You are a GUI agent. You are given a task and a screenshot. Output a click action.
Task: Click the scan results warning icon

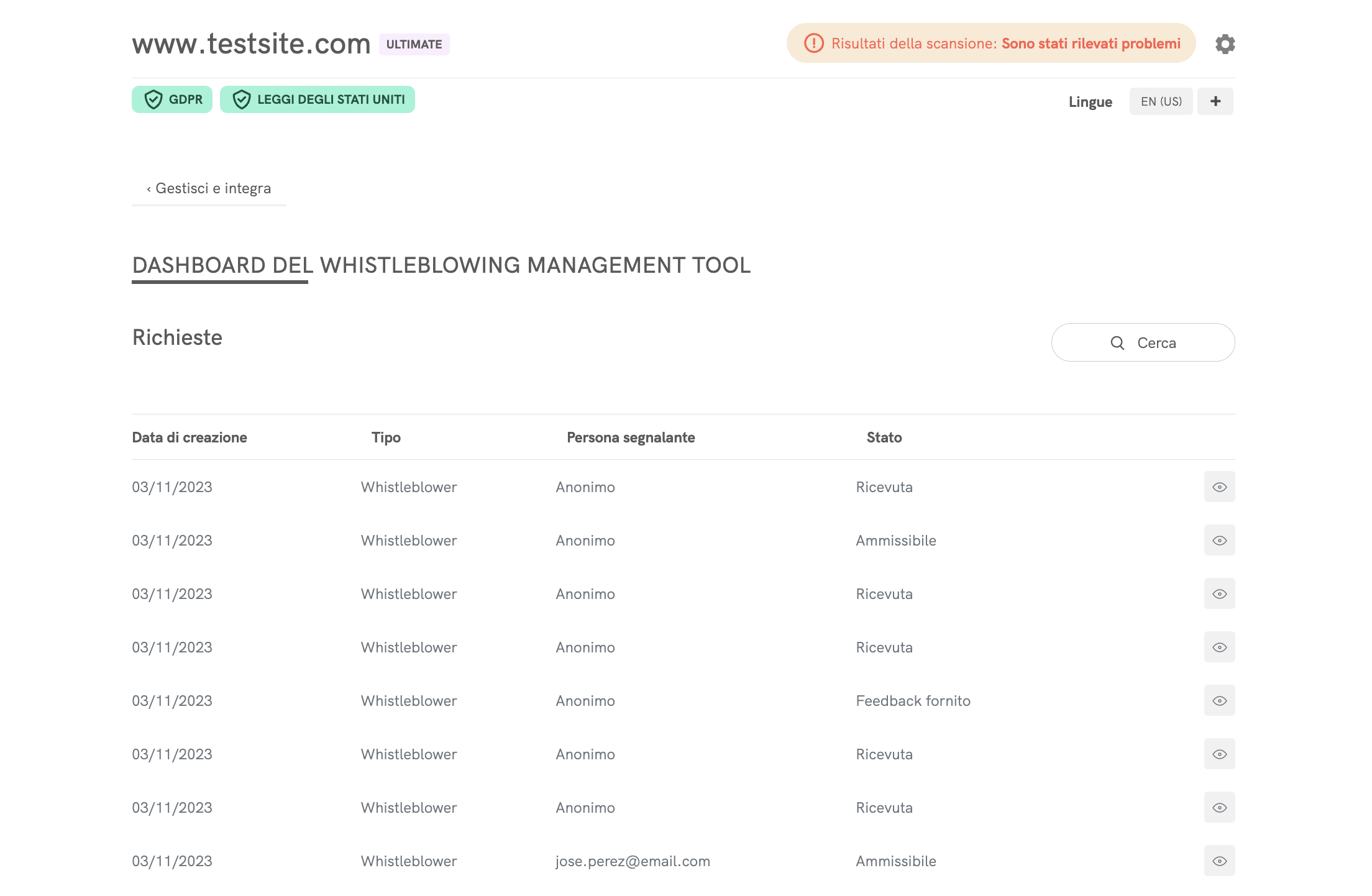click(x=813, y=43)
